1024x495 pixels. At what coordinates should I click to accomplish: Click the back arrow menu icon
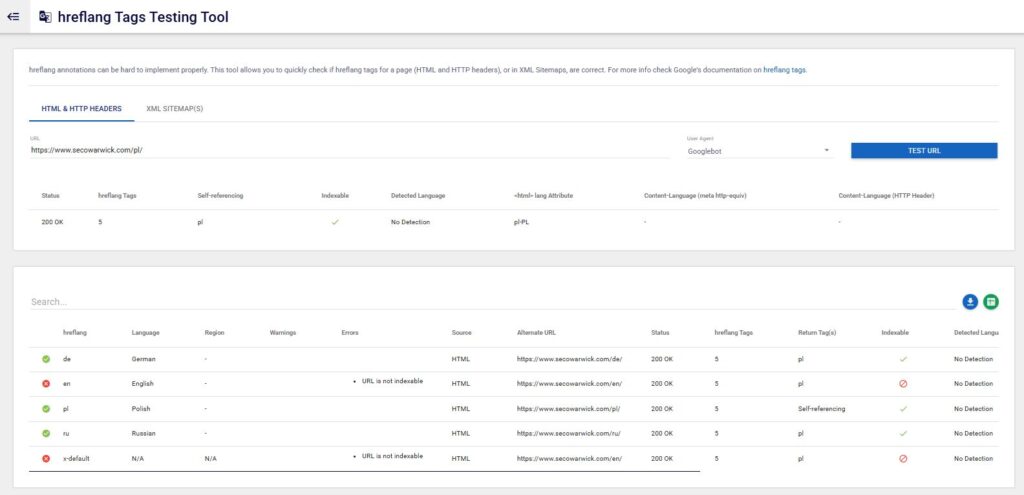pyautogui.click(x=13, y=17)
